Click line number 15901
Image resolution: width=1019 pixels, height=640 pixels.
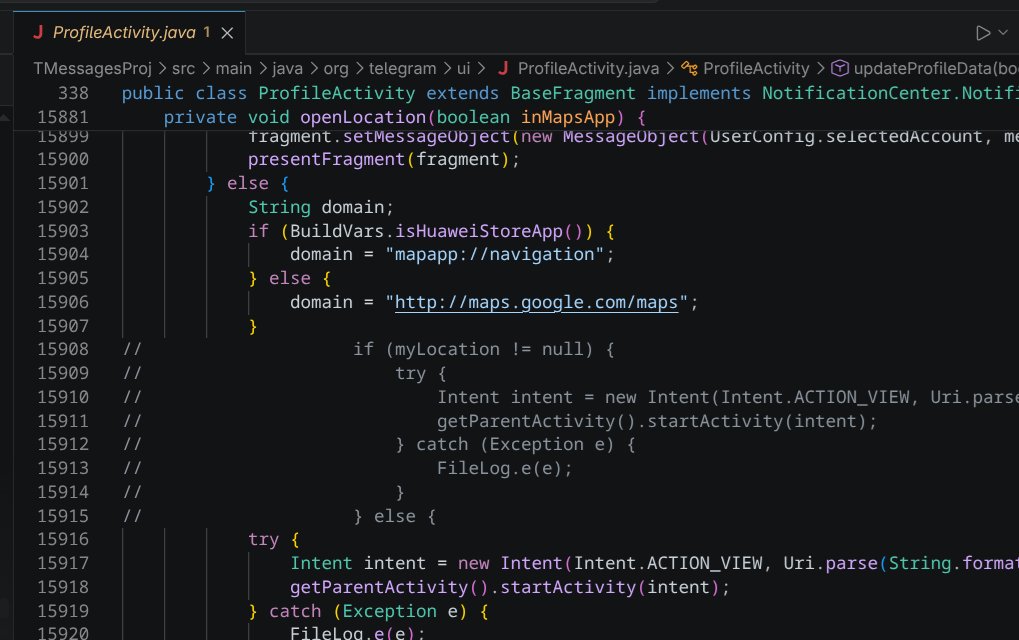click(63, 183)
